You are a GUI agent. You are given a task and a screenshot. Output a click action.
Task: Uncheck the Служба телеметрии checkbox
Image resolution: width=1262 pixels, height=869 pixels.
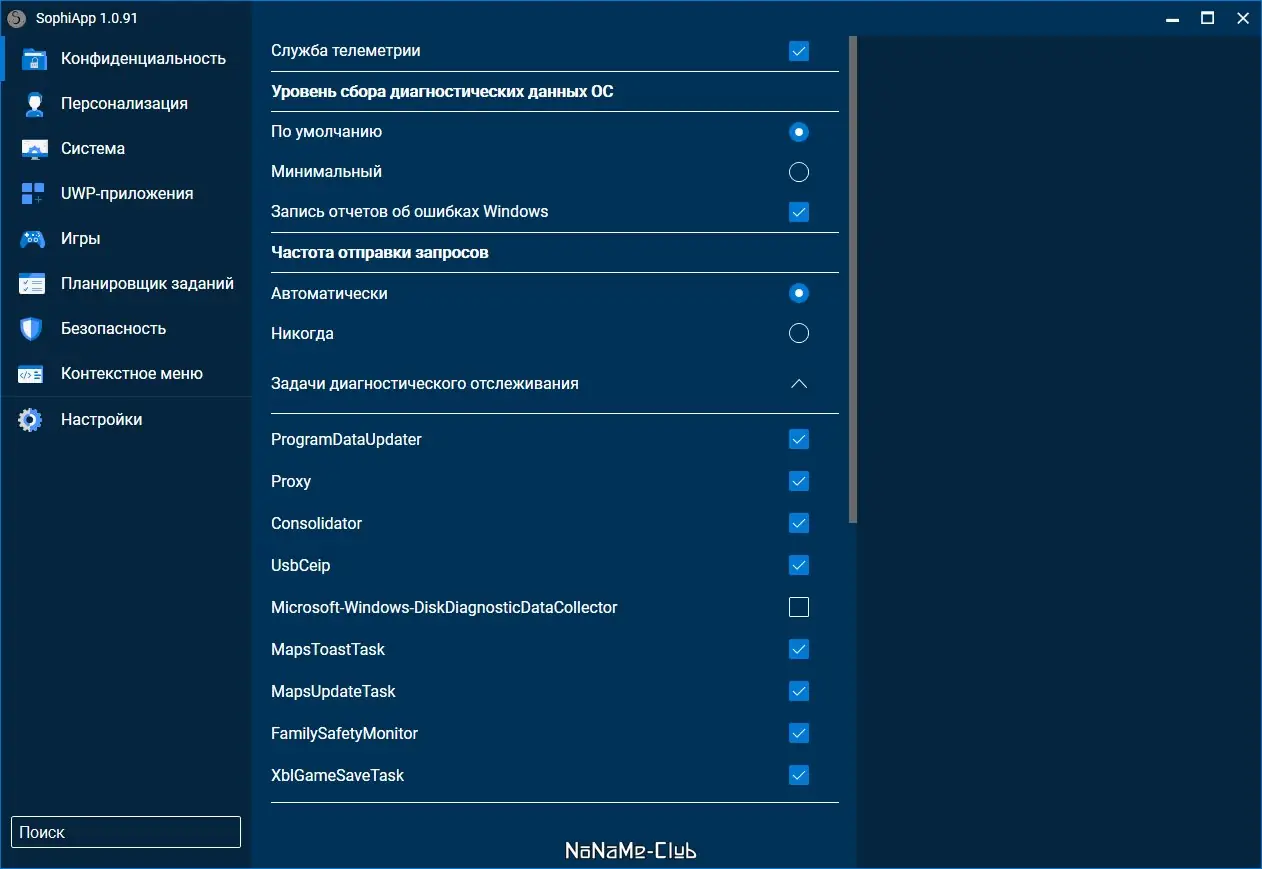pos(799,51)
